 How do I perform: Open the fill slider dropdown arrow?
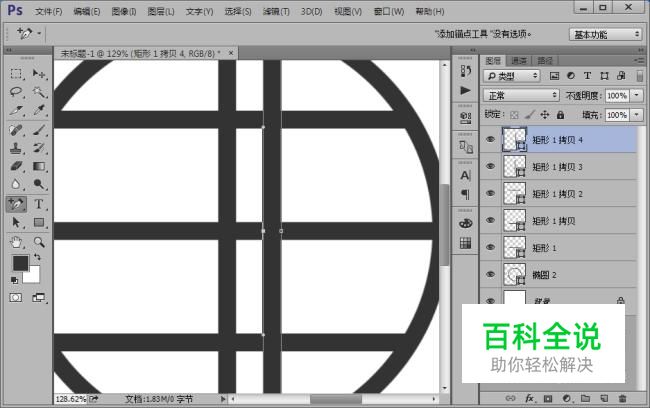636,115
